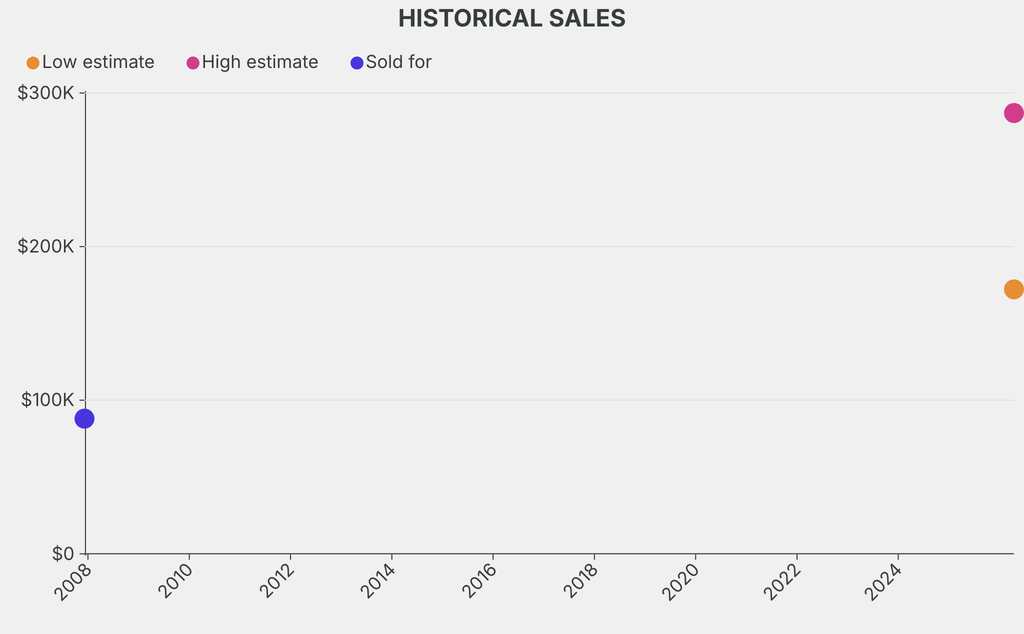Click the 2010 x-axis label

click(x=175, y=580)
